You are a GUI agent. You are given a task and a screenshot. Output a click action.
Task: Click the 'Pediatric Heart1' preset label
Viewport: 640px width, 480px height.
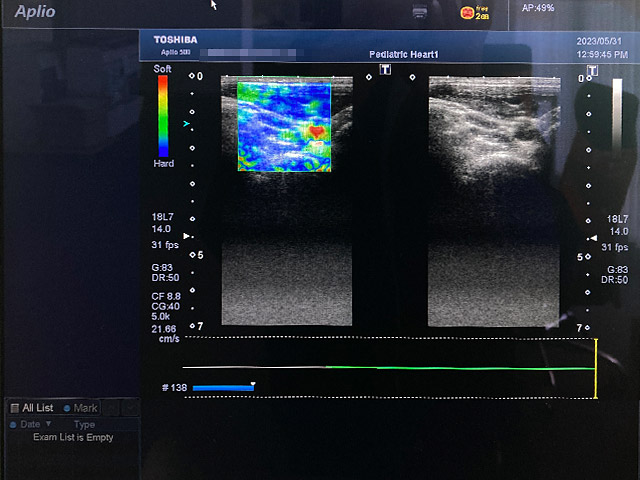point(404,54)
